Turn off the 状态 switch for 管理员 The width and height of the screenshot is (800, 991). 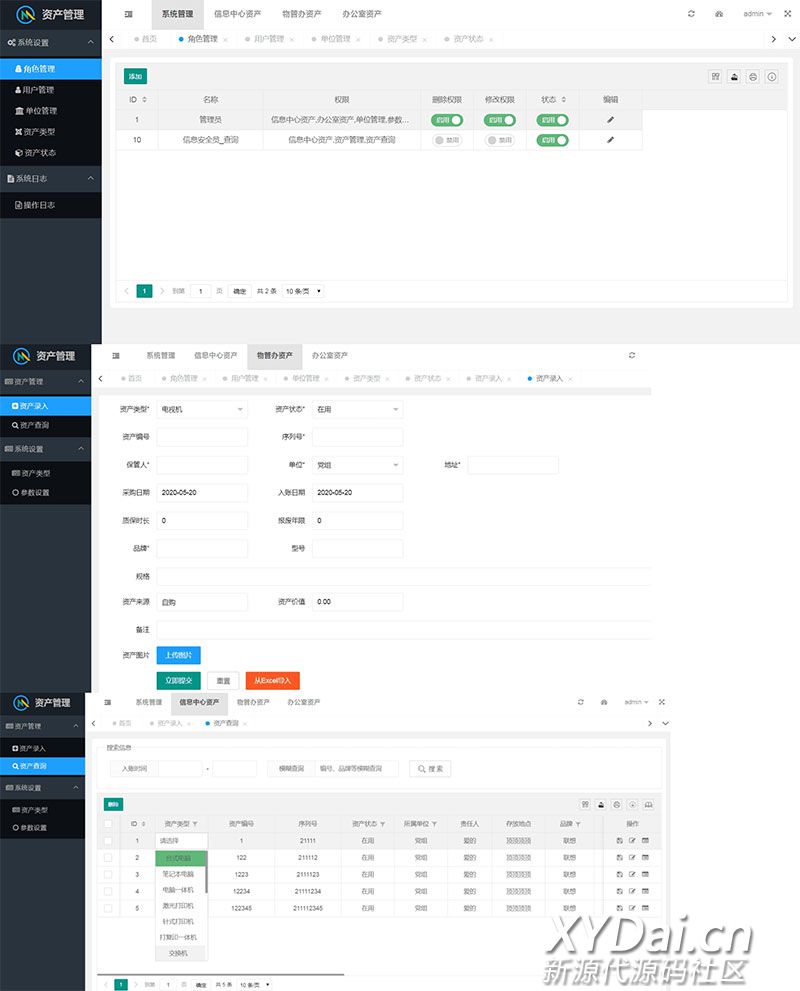(552, 120)
